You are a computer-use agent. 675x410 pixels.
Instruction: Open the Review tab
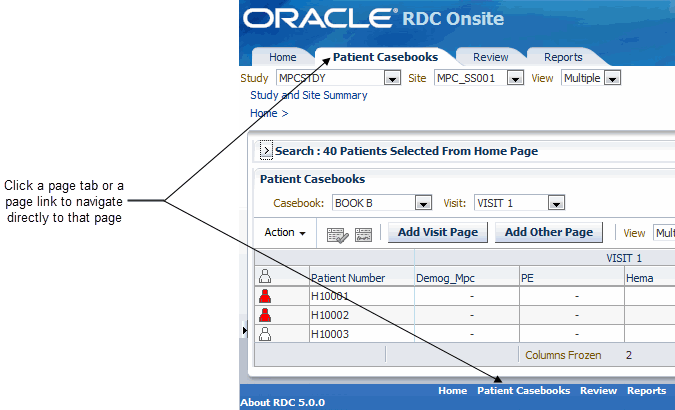490,57
